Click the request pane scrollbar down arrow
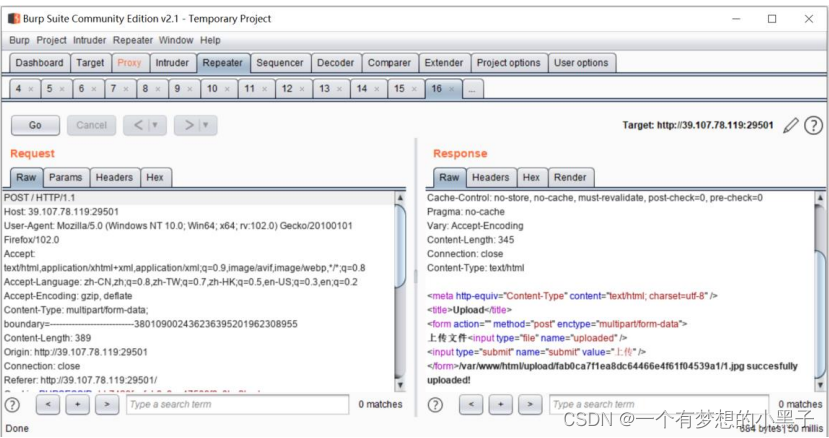Image resolution: width=829 pixels, height=438 pixels. (x=400, y=385)
